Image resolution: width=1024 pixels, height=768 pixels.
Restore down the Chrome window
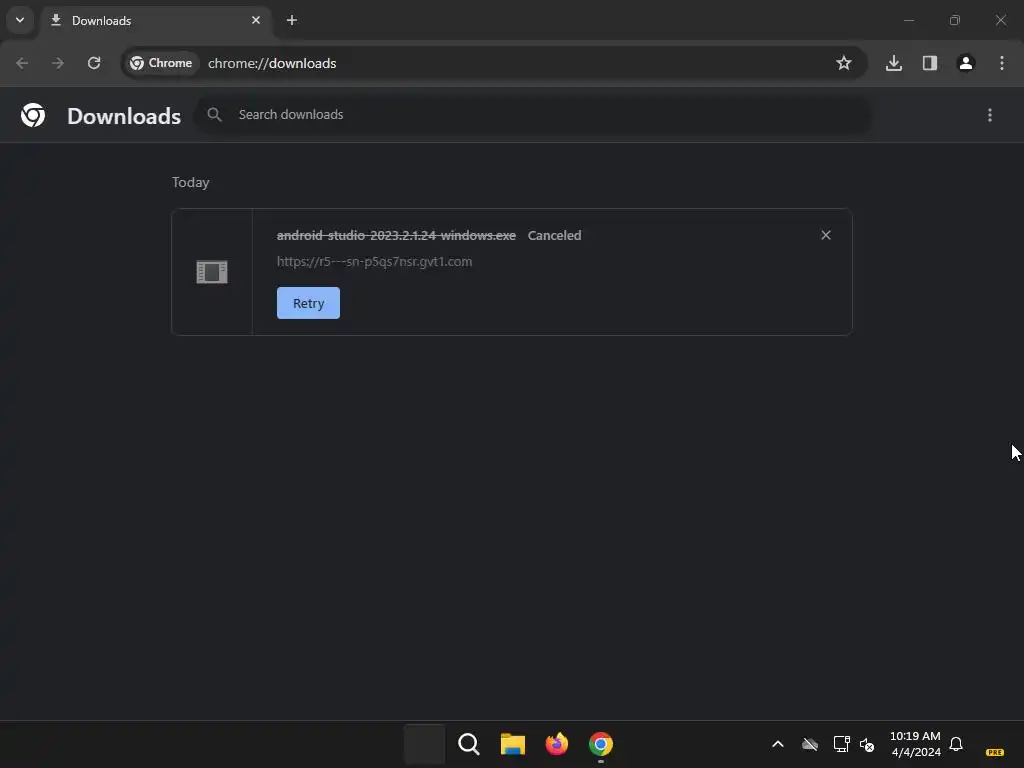pos(955,20)
